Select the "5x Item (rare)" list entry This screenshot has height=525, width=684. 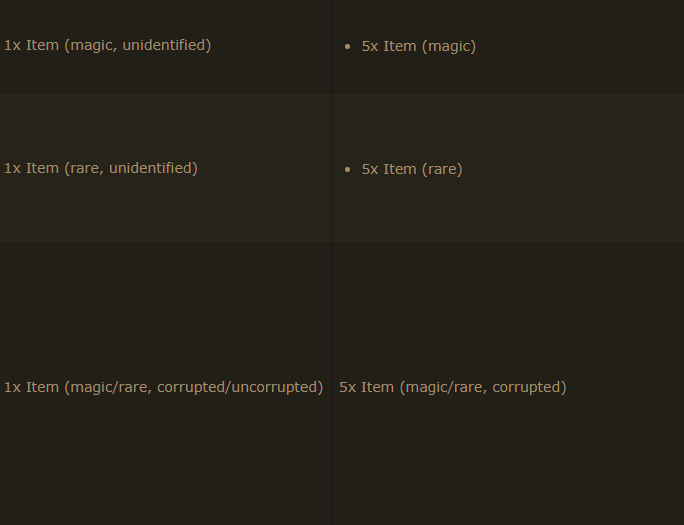point(411,169)
